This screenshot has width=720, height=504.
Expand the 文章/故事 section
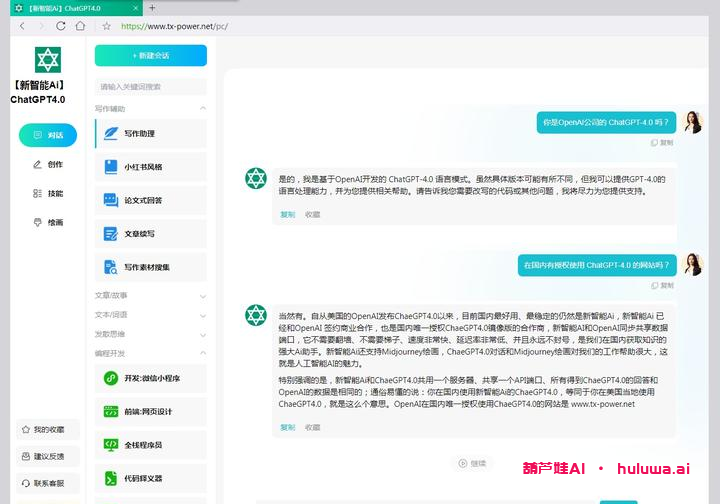click(151, 296)
